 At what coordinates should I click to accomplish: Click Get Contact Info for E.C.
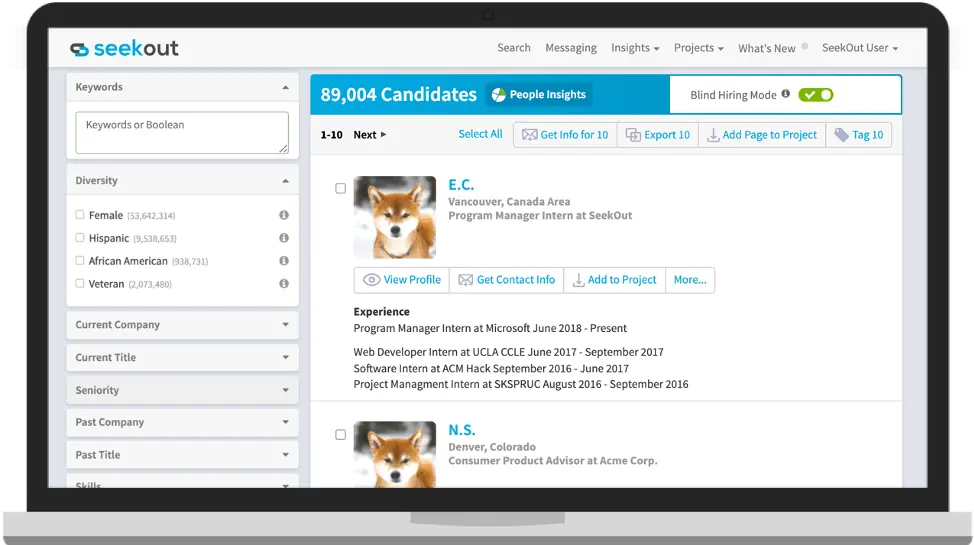pyautogui.click(x=506, y=280)
